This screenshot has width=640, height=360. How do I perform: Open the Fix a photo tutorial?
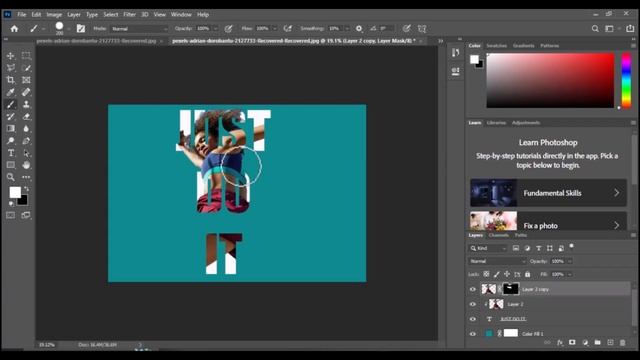coord(548,221)
